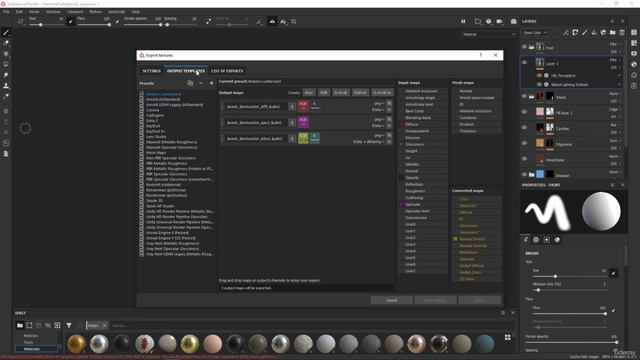
Task: Click the delete layer trash icon in Layers
Action: tap(622, 32)
